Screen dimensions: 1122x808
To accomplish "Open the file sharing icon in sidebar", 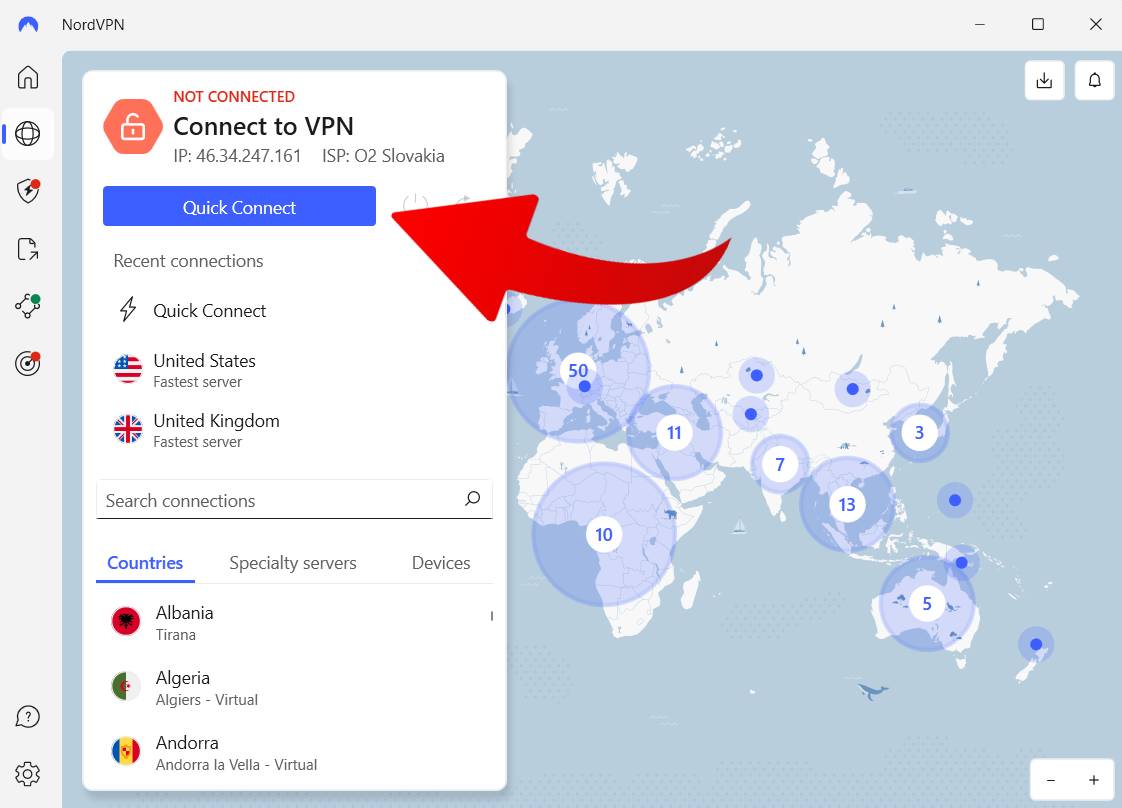I will click(x=28, y=249).
